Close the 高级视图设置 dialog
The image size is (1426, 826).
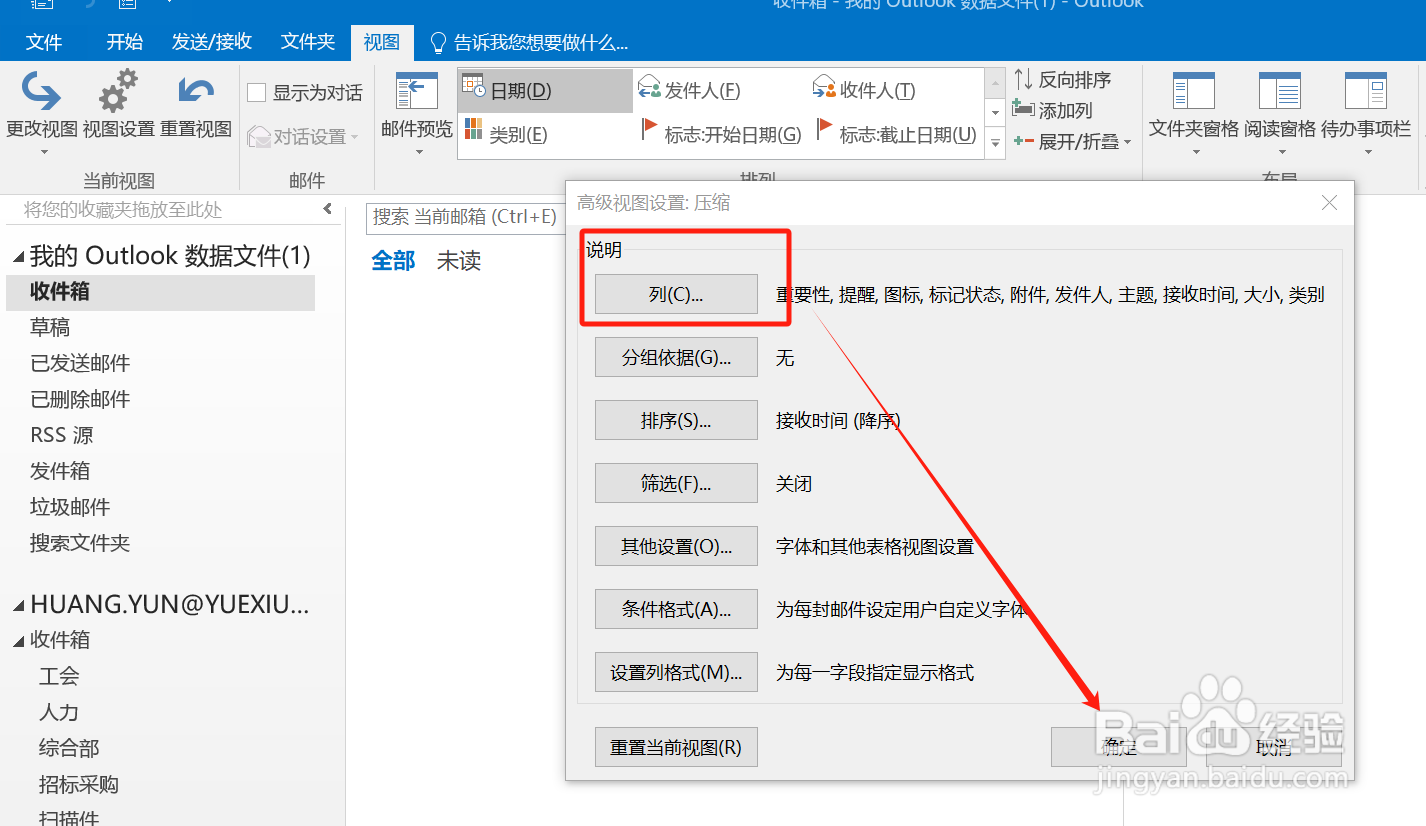[x=1329, y=203]
